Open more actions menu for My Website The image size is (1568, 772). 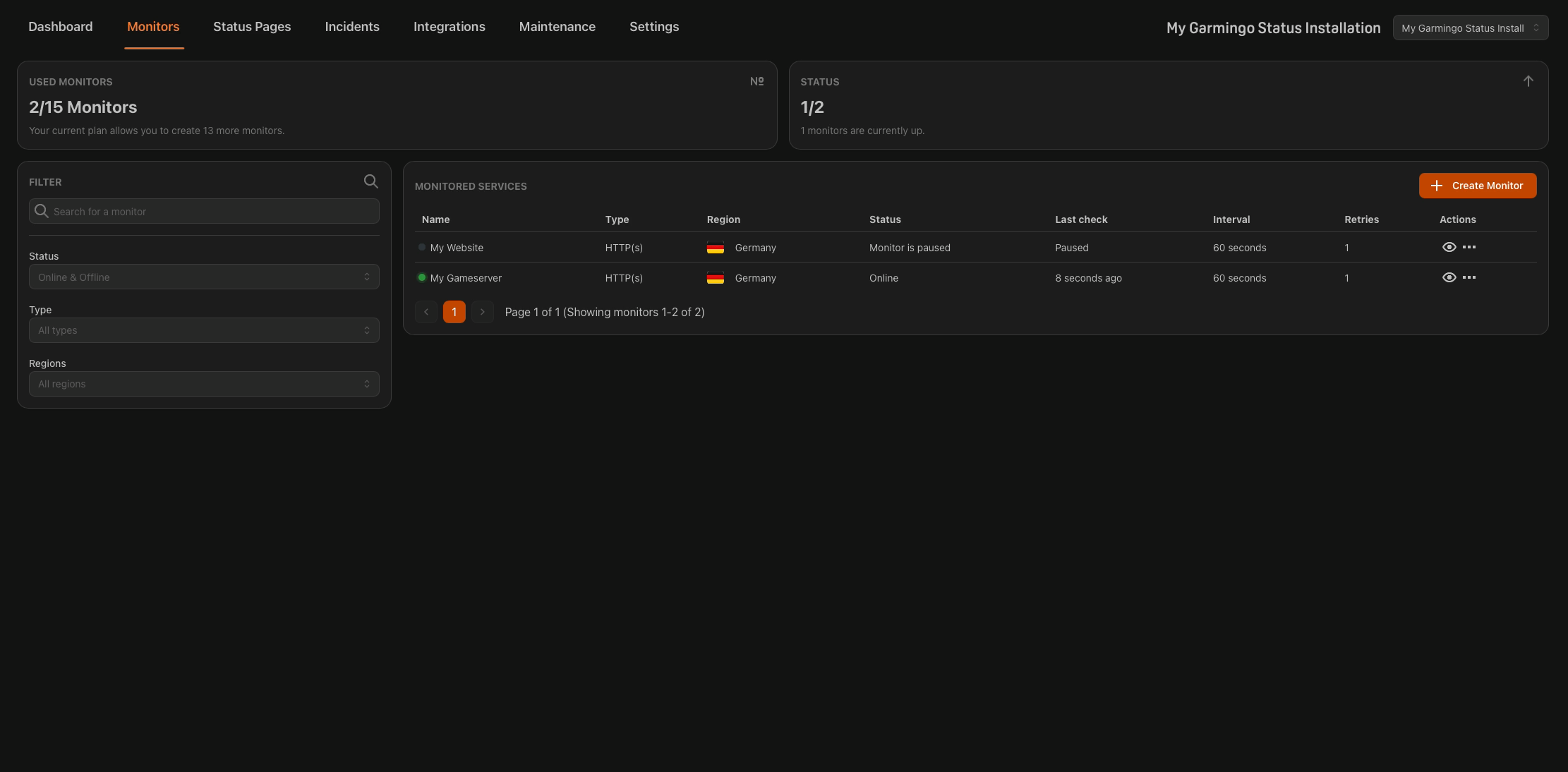[x=1469, y=247]
